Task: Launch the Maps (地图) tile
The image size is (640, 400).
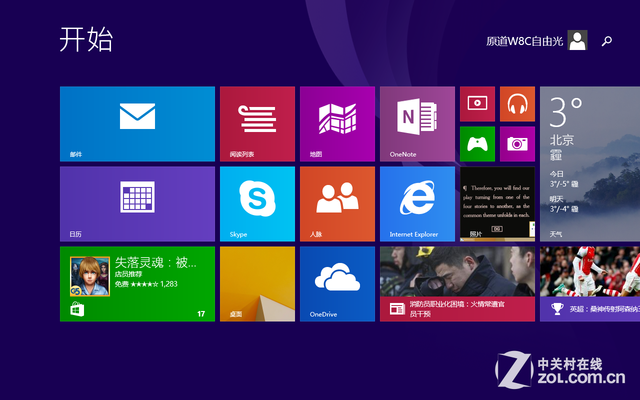Action: click(x=337, y=124)
